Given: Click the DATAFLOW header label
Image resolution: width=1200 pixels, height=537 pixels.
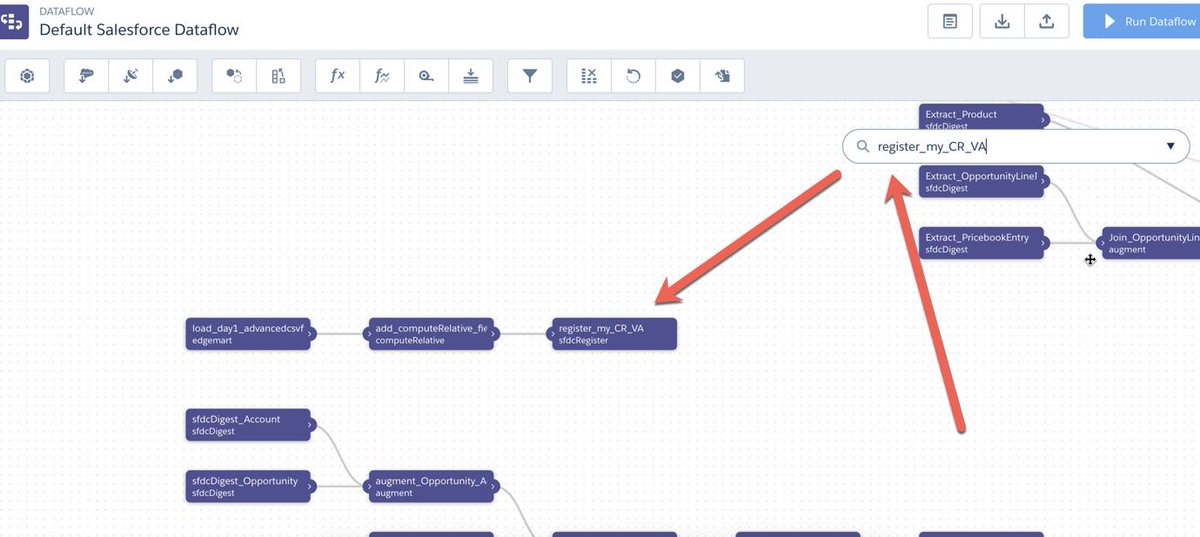Looking at the screenshot, I should (67, 11).
